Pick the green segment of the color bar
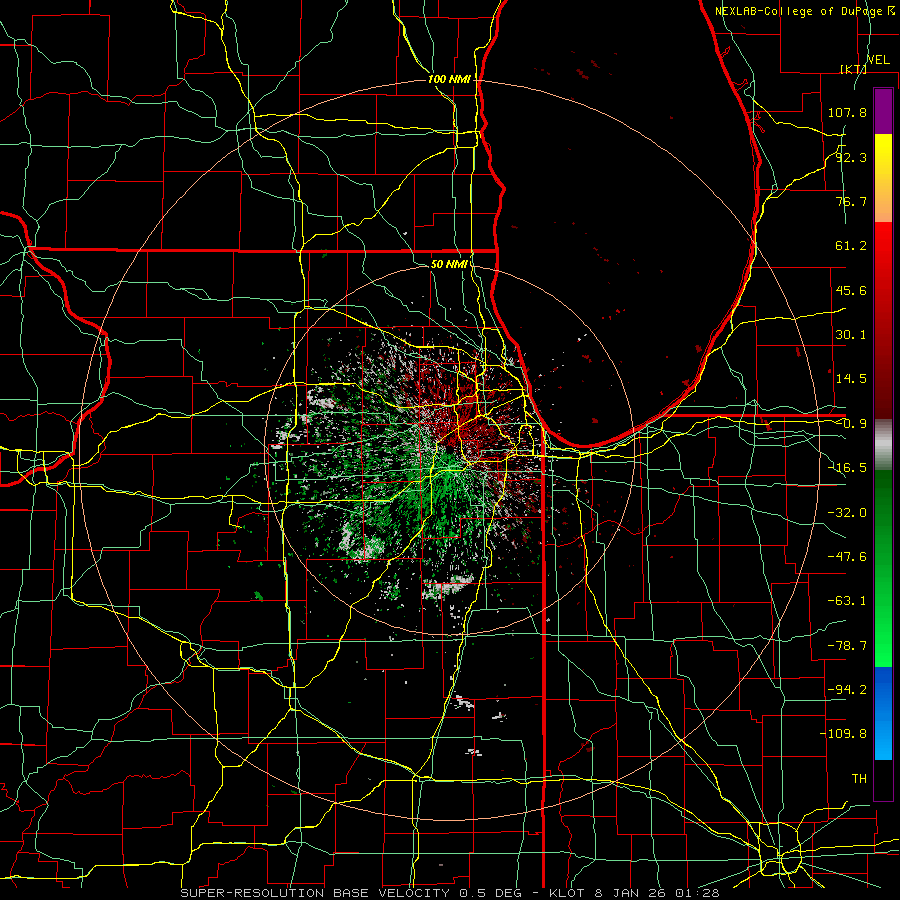The height and width of the screenshot is (900, 900). (883, 568)
